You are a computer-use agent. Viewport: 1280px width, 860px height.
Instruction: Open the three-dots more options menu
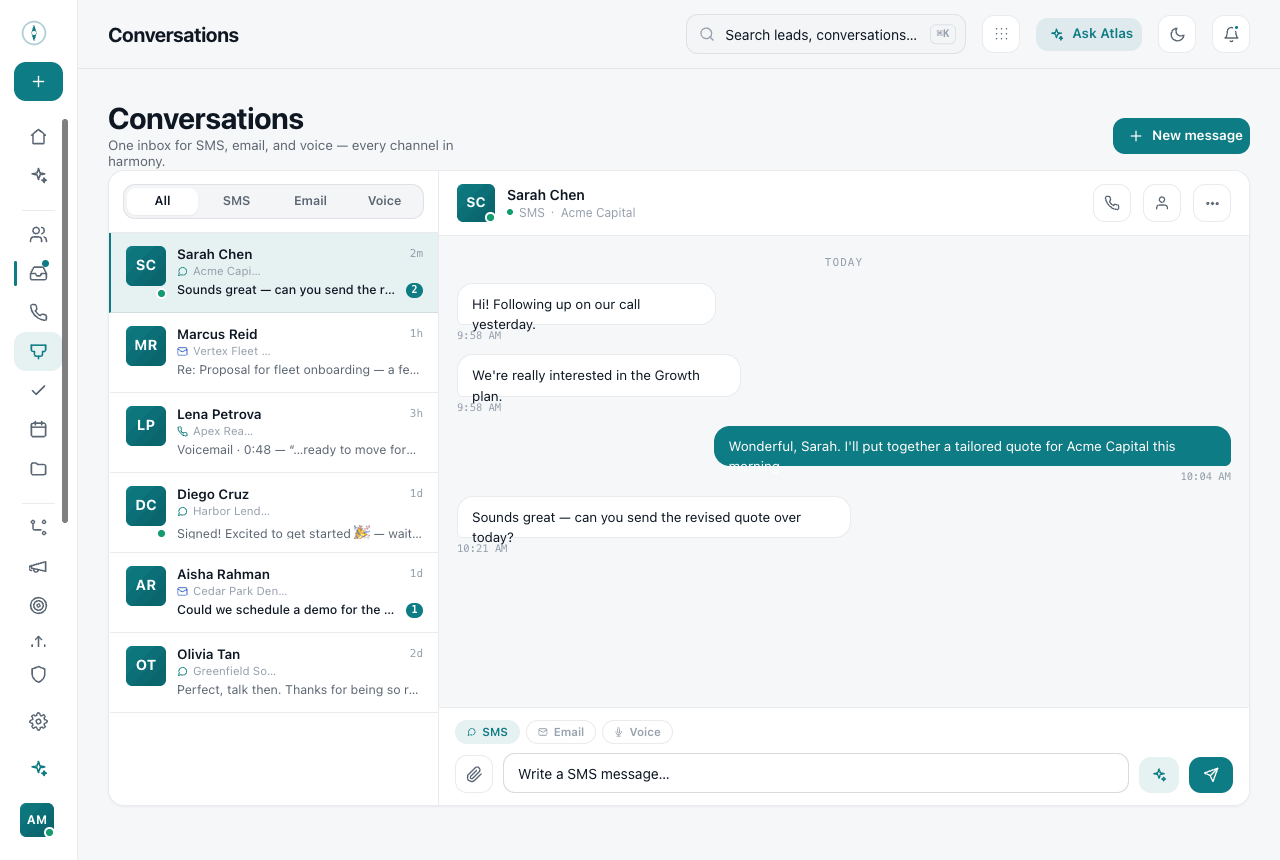point(1212,203)
